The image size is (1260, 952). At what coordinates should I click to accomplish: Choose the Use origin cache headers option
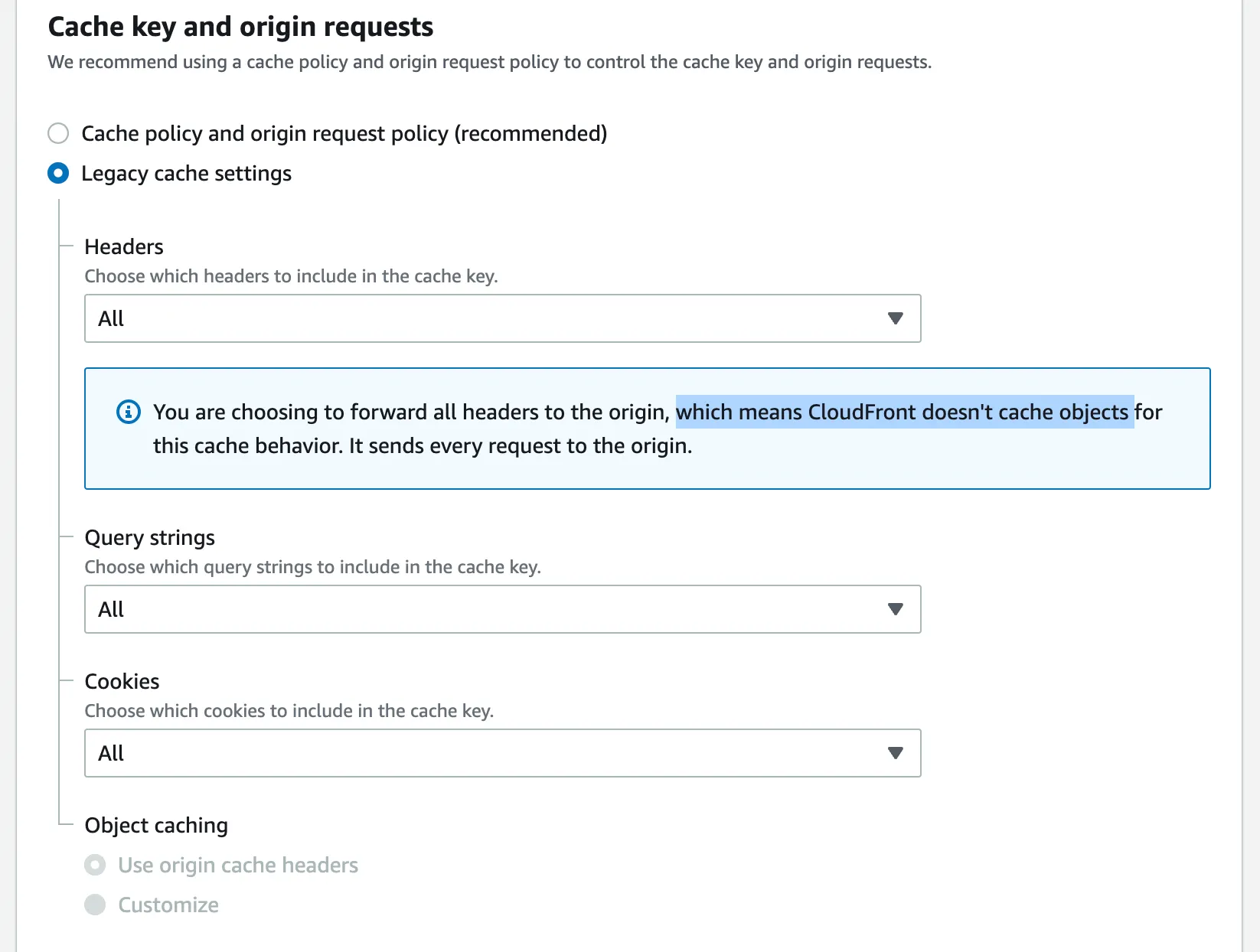click(95, 865)
